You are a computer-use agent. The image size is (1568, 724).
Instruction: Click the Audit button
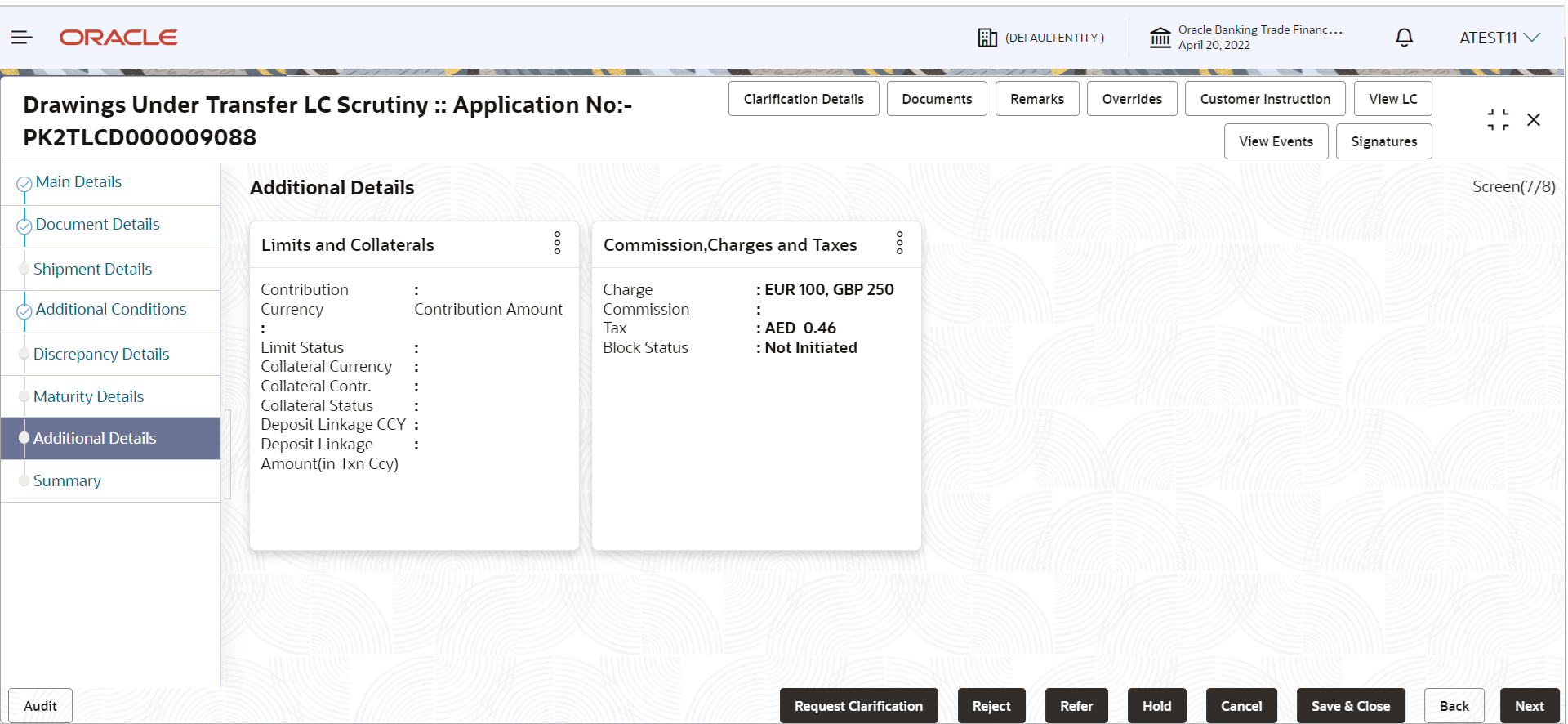(40, 706)
